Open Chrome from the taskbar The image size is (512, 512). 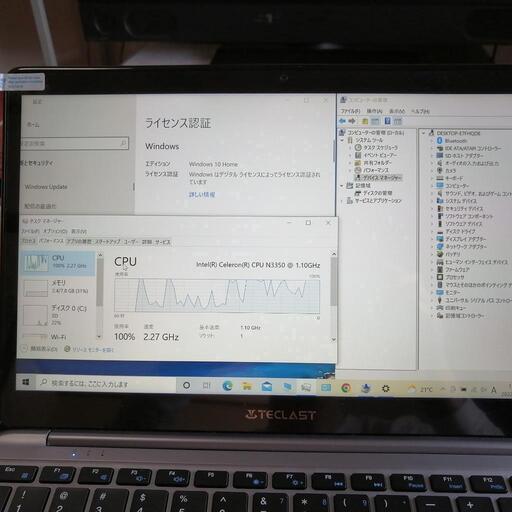coord(346,388)
